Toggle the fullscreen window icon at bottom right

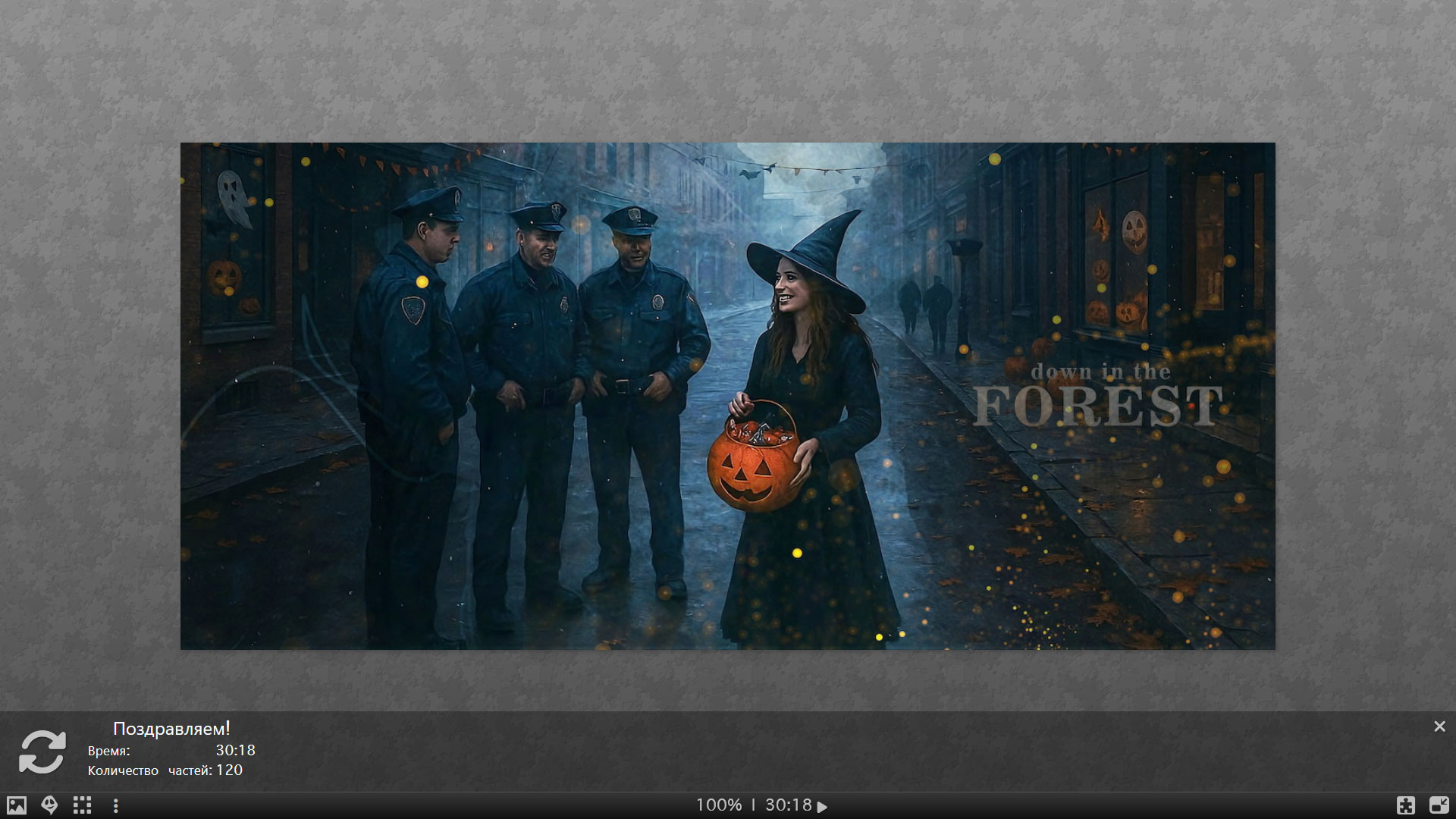(x=1439, y=805)
